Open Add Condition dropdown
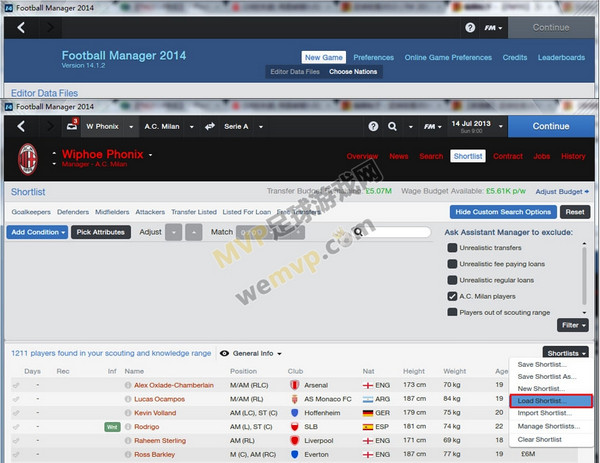600x463 pixels. [x=37, y=232]
